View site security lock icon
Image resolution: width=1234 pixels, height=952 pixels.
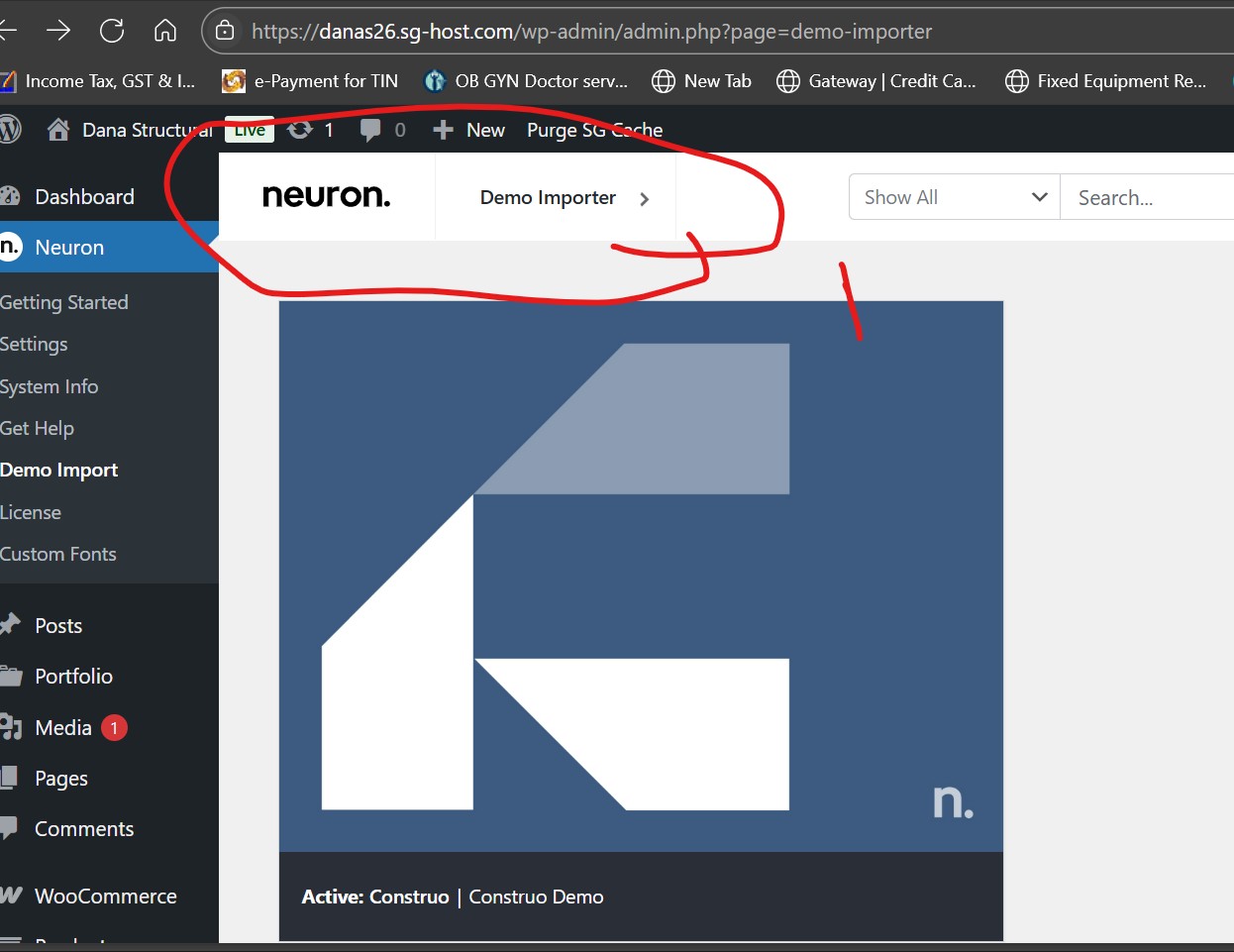click(225, 31)
